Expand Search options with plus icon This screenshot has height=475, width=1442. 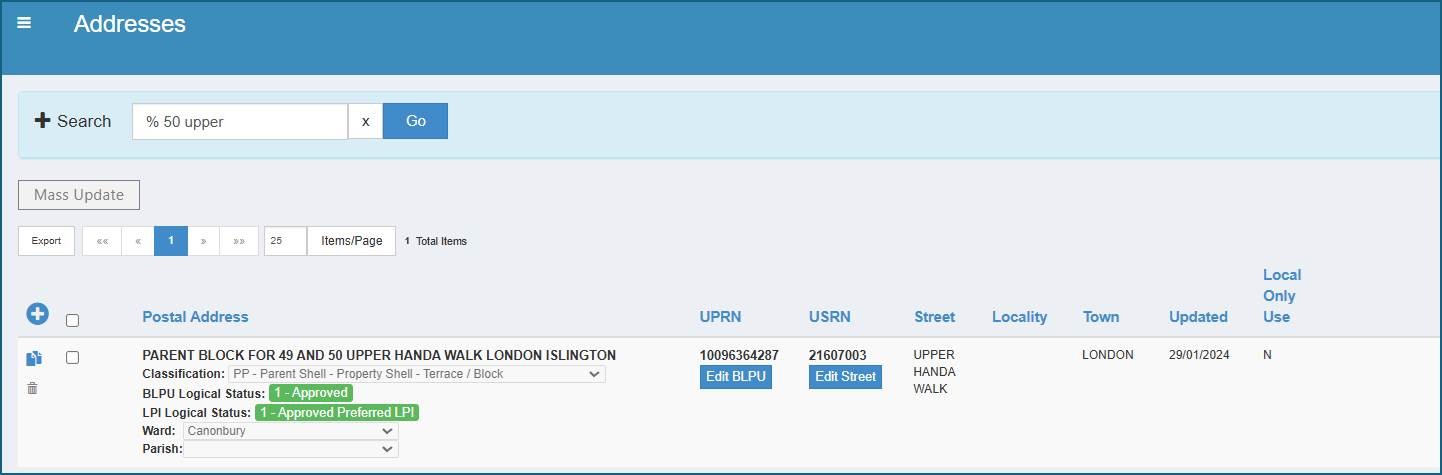[42, 121]
